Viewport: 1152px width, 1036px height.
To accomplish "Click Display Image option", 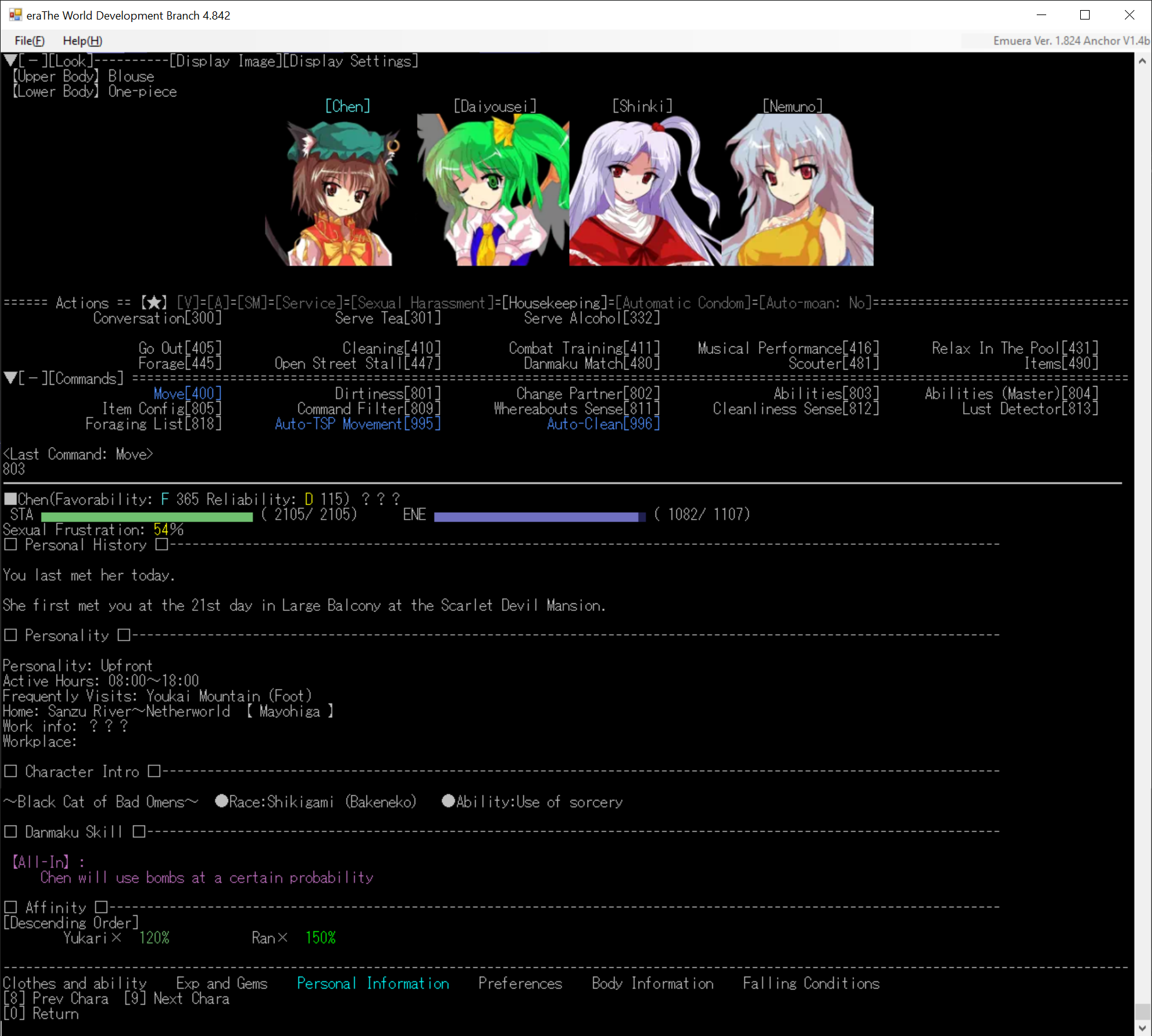I will [225, 61].
